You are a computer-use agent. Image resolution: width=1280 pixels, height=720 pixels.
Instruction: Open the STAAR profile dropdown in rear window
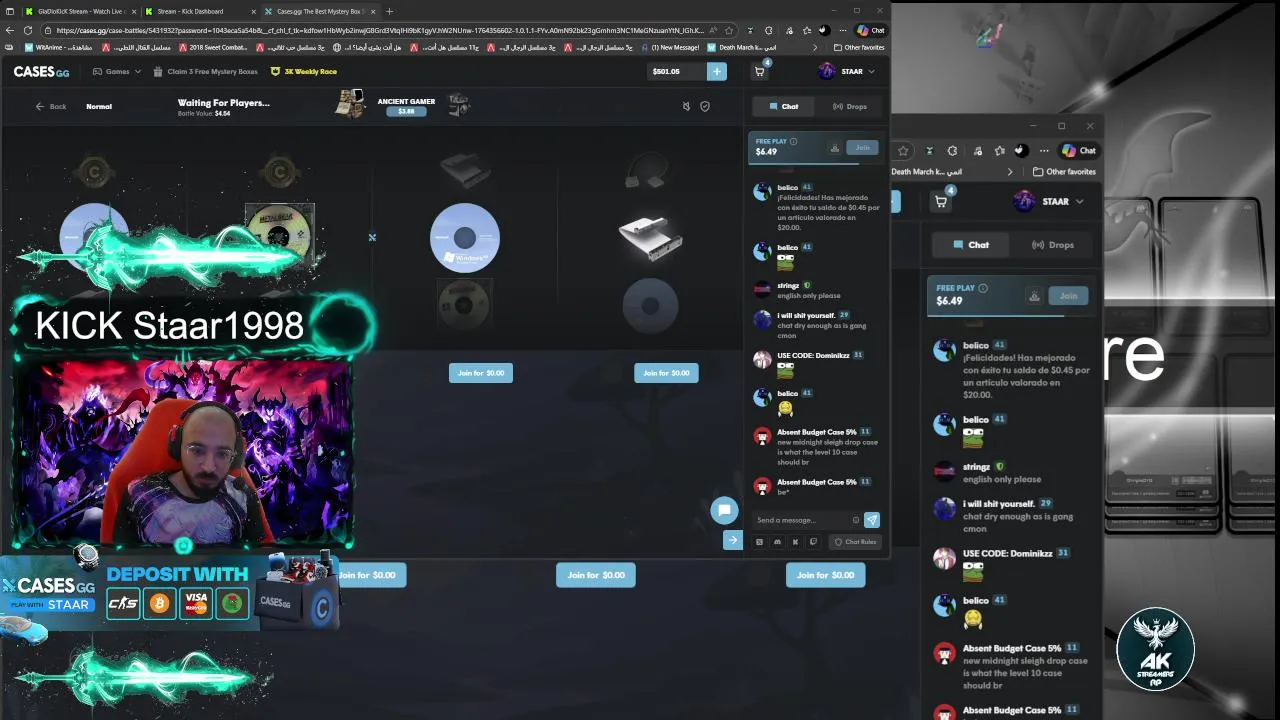pos(1048,201)
